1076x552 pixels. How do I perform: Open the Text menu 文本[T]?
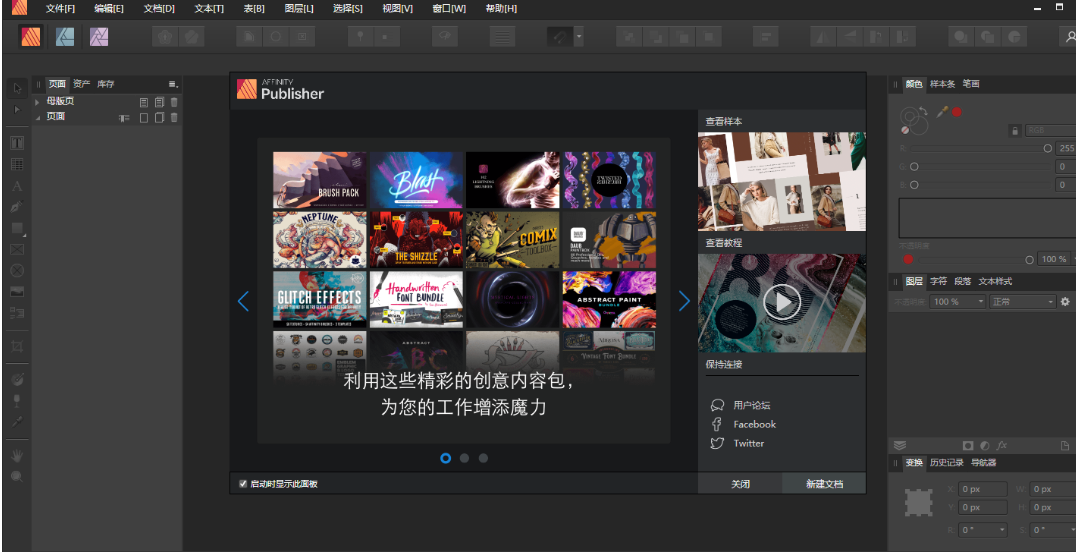[209, 9]
